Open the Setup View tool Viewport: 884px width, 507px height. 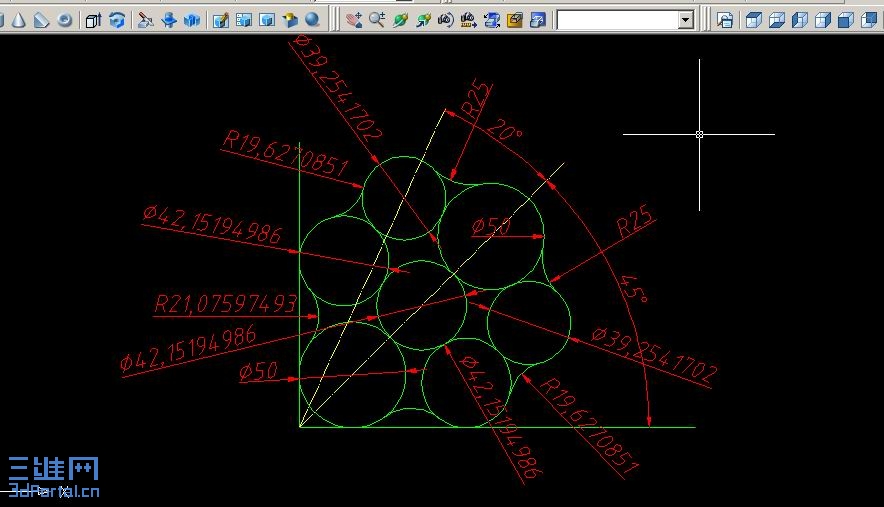(x=244, y=20)
